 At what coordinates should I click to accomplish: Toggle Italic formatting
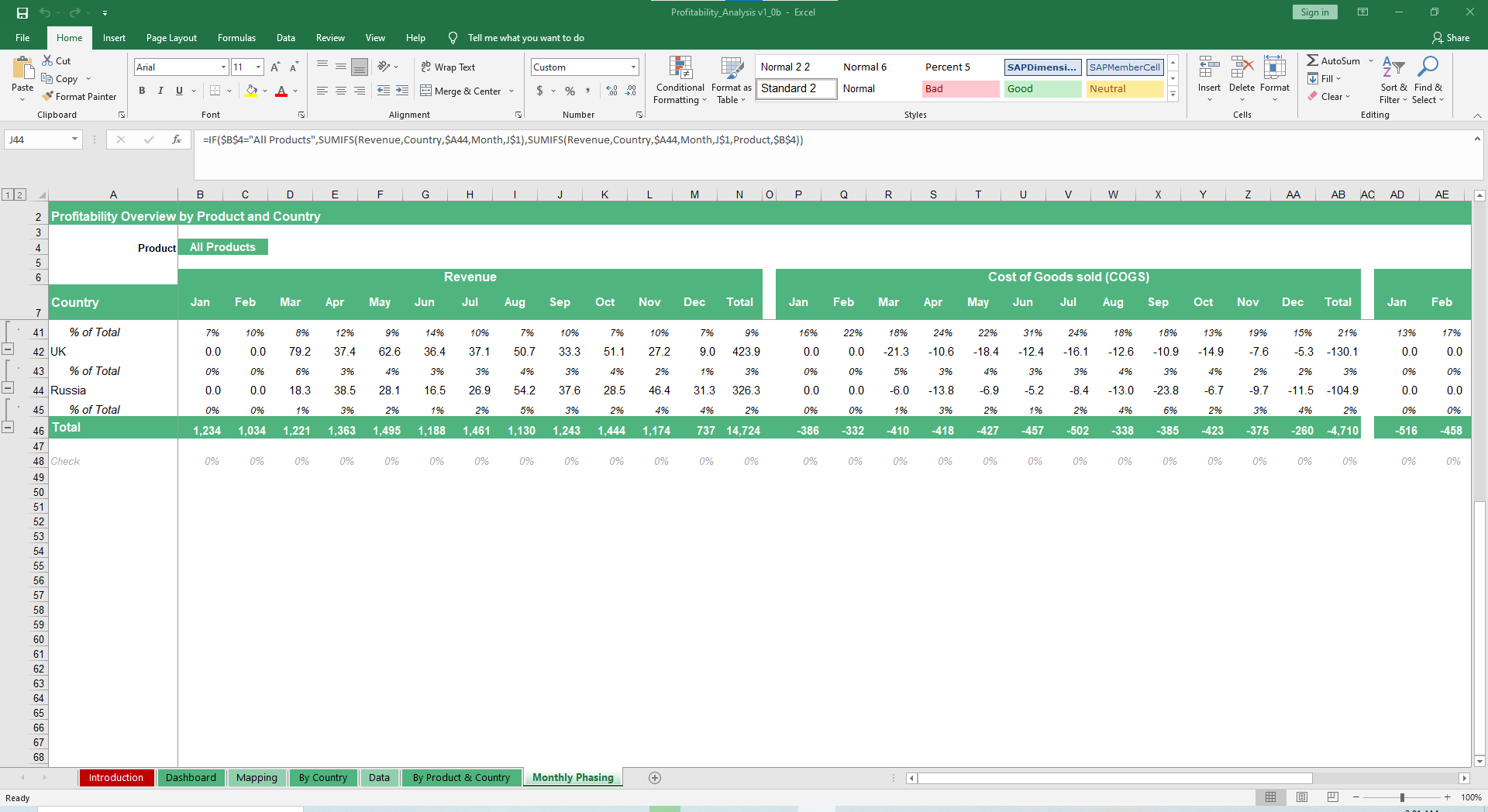(160, 91)
